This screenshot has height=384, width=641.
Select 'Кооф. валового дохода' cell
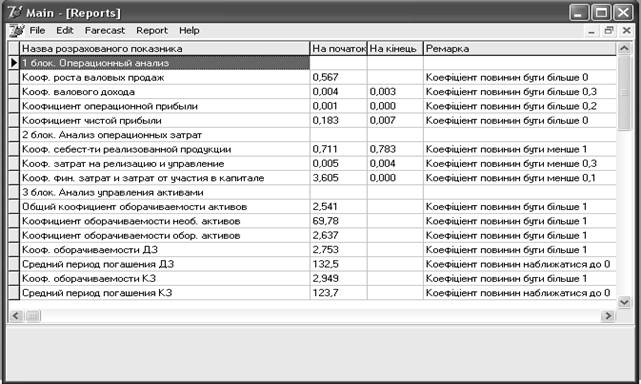pyautogui.click(x=165, y=92)
